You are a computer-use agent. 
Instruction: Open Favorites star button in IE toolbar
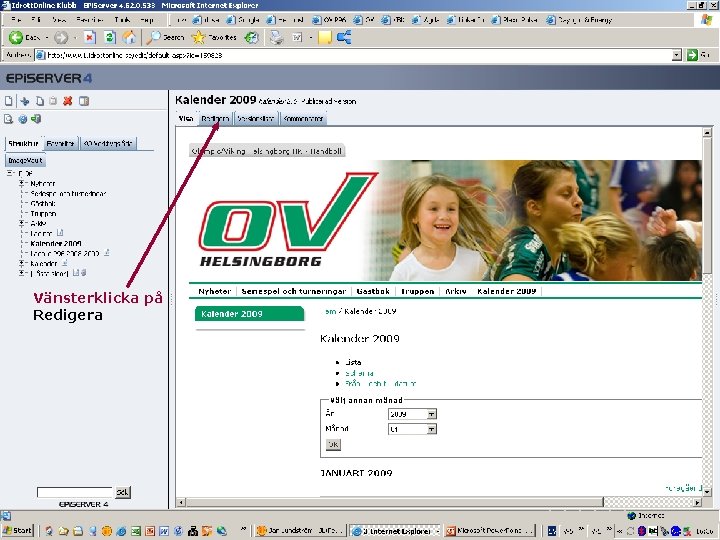pyautogui.click(x=214, y=37)
